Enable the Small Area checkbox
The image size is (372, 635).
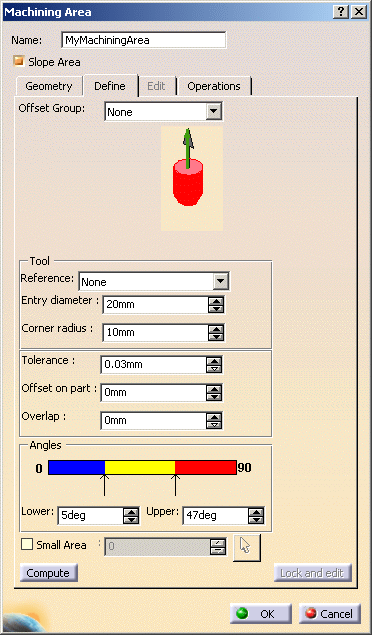pos(27,545)
